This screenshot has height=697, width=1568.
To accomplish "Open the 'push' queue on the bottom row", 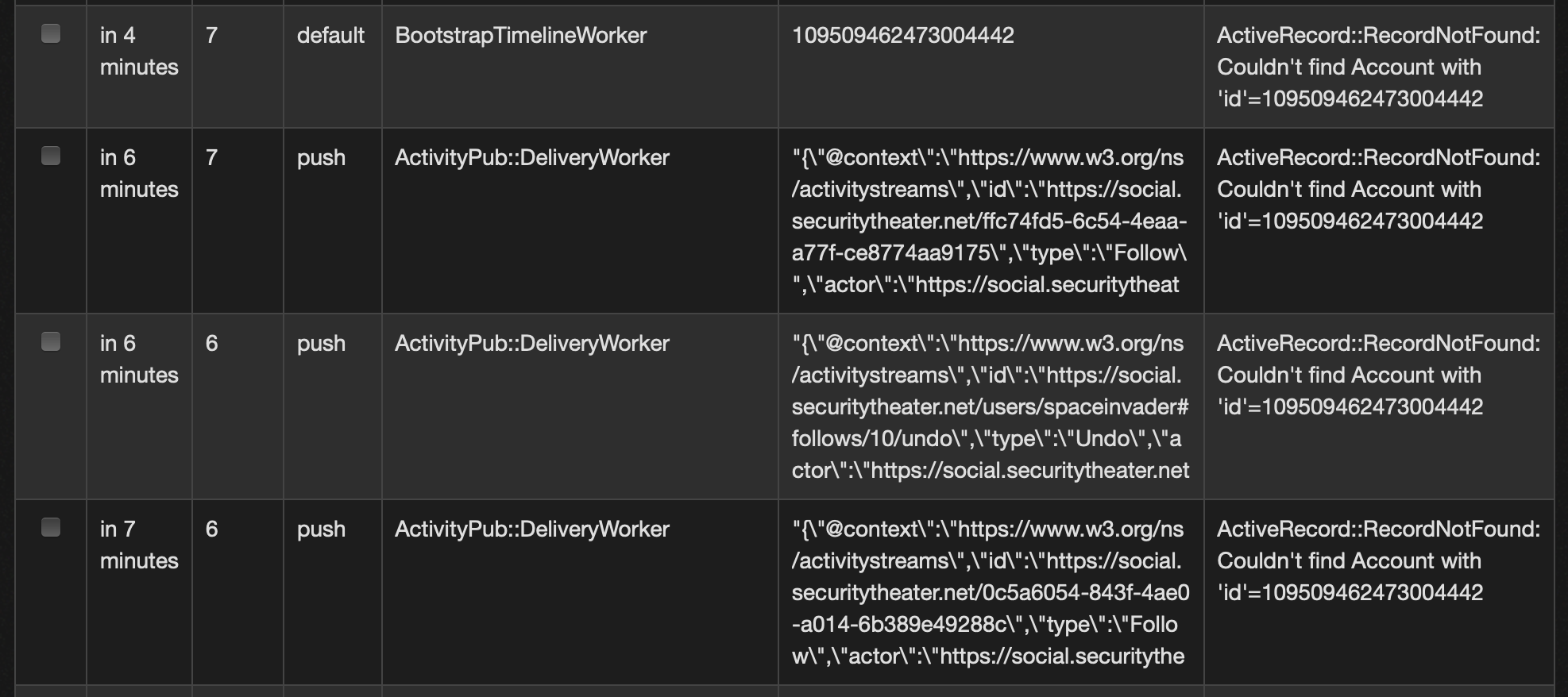I will point(320,529).
